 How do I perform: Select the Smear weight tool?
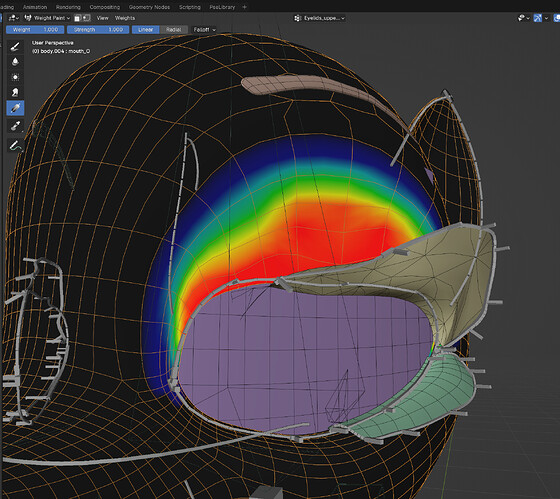point(15,93)
